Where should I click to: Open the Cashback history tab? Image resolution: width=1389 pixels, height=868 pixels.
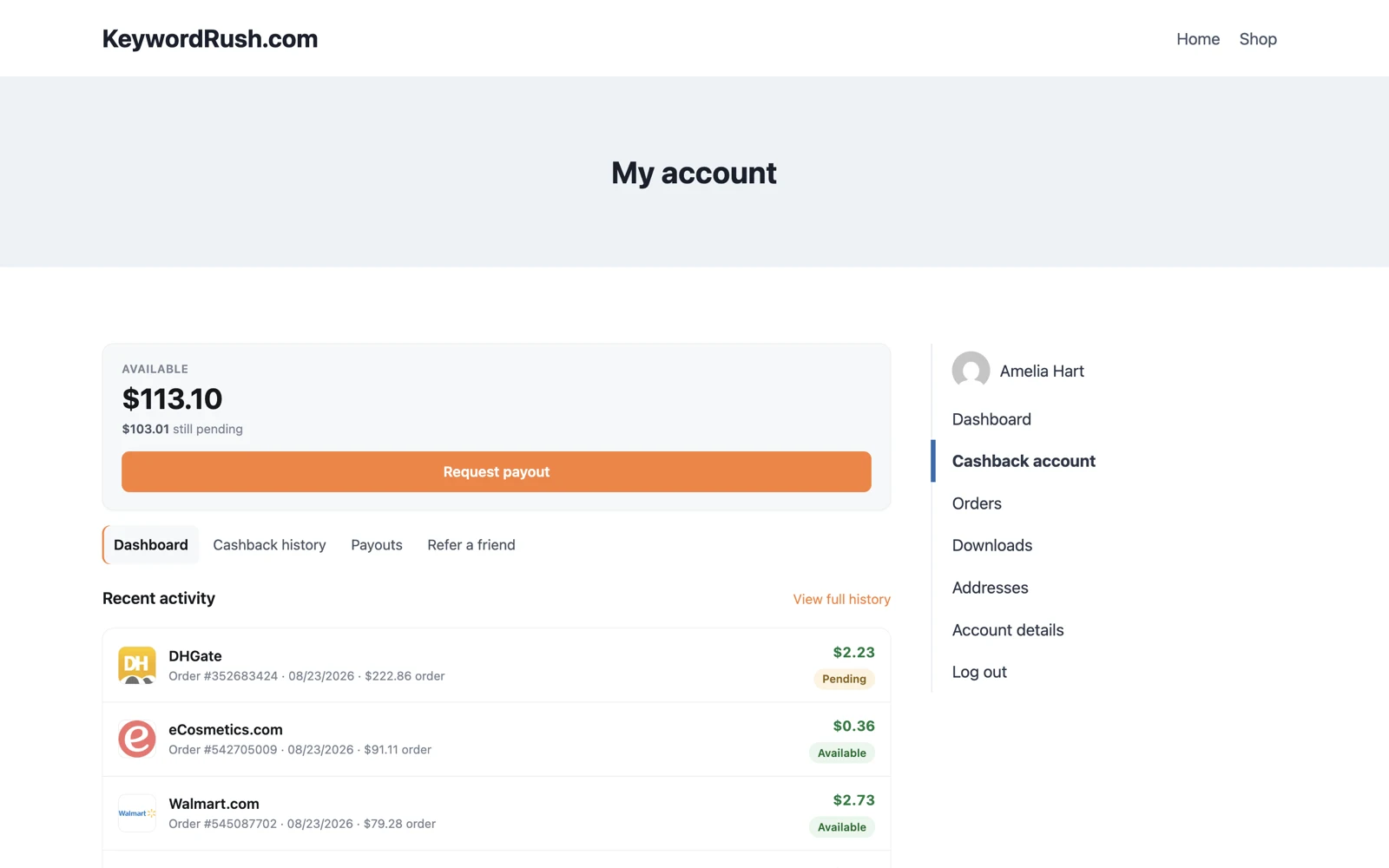(x=269, y=545)
